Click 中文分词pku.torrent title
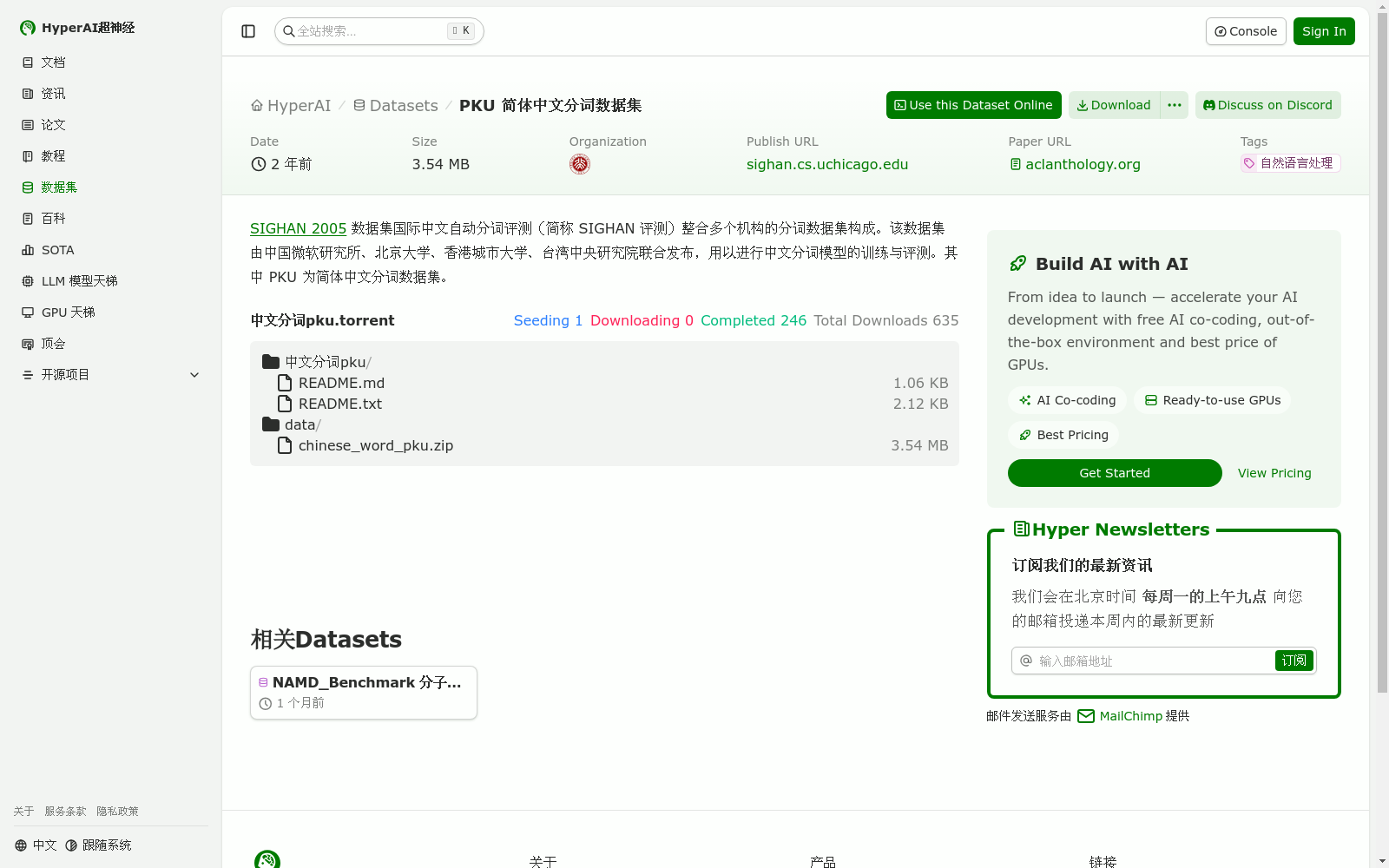Screen dimensions: 1389x868 (322, 320)
